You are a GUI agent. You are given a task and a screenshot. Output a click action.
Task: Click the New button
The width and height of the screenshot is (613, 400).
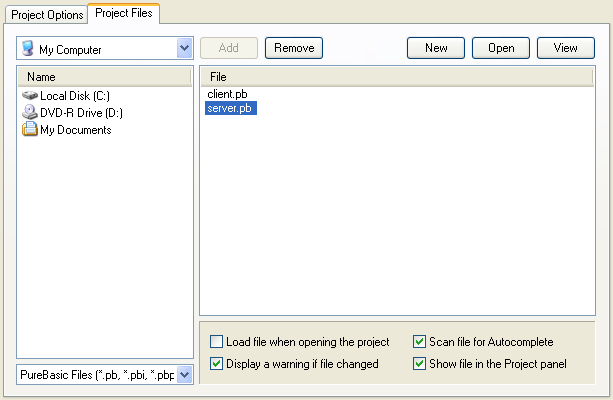click(x=435, y=48)
